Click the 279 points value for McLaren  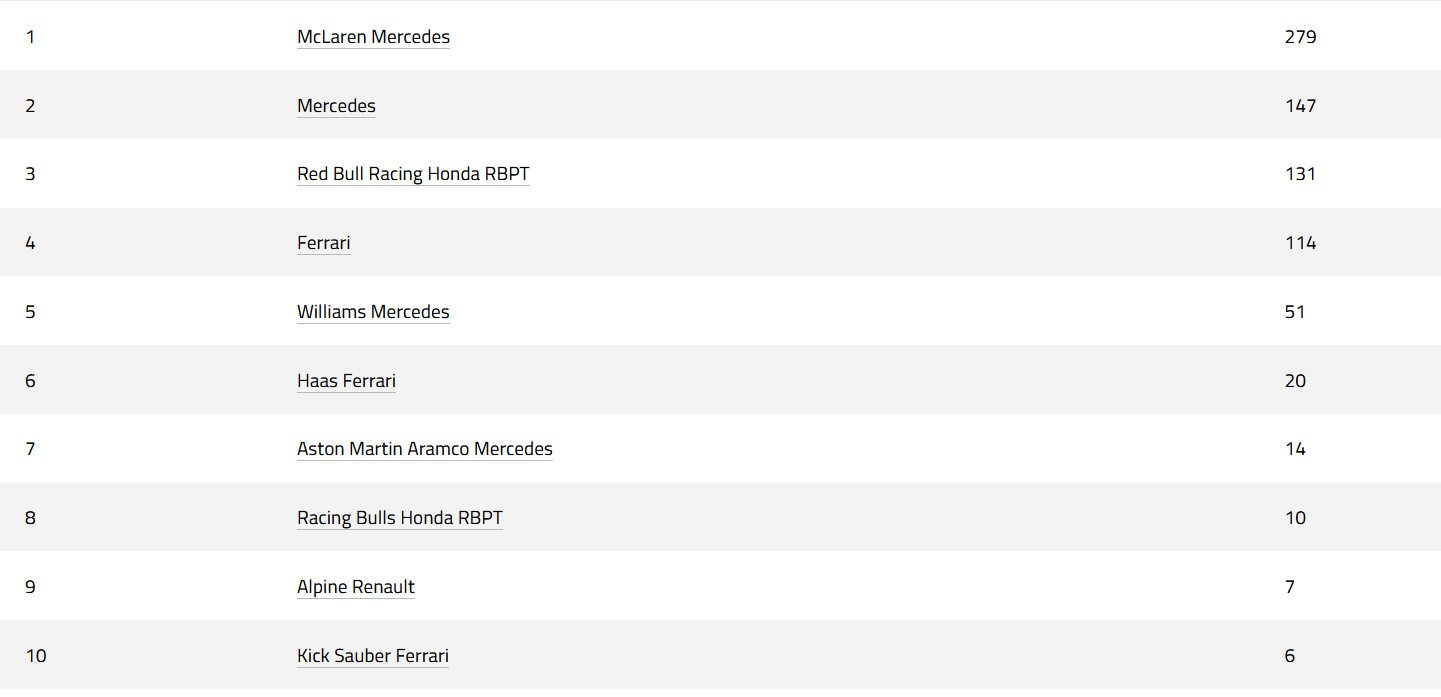pyautogui.click(x=1301, y=37)
